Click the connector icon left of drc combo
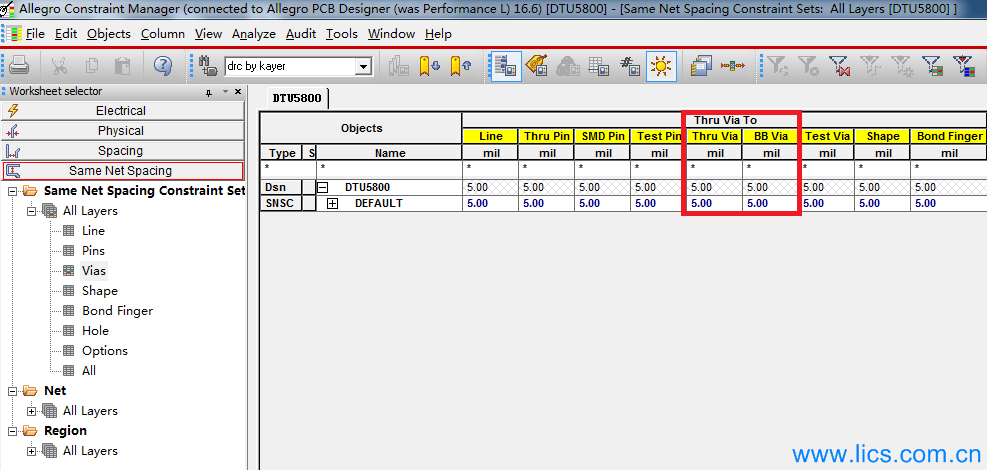This screenshot has height=470, width=987. point(208,65)
